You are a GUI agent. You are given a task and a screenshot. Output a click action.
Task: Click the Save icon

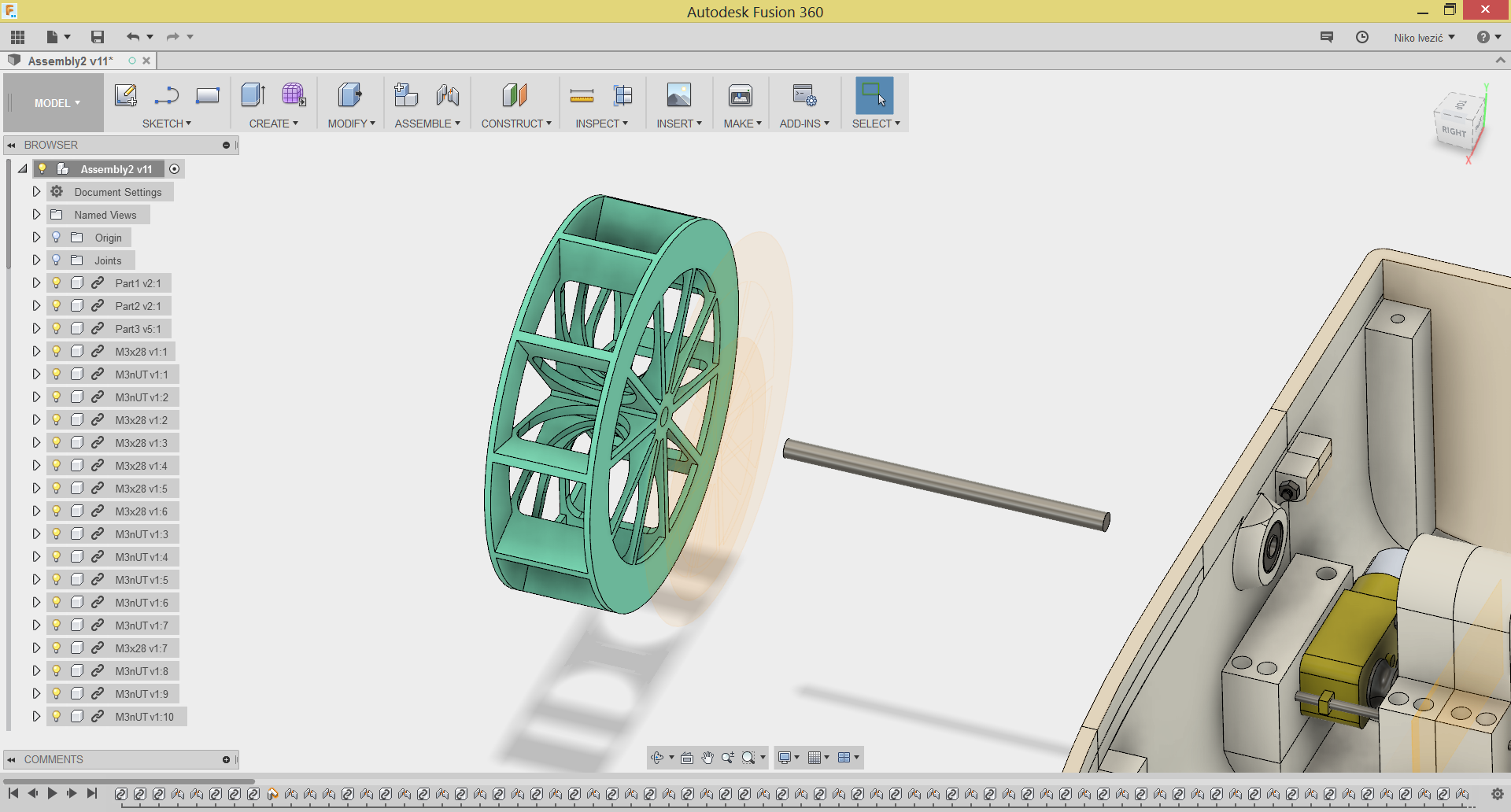pyautogui.click(x=98, y=37)
